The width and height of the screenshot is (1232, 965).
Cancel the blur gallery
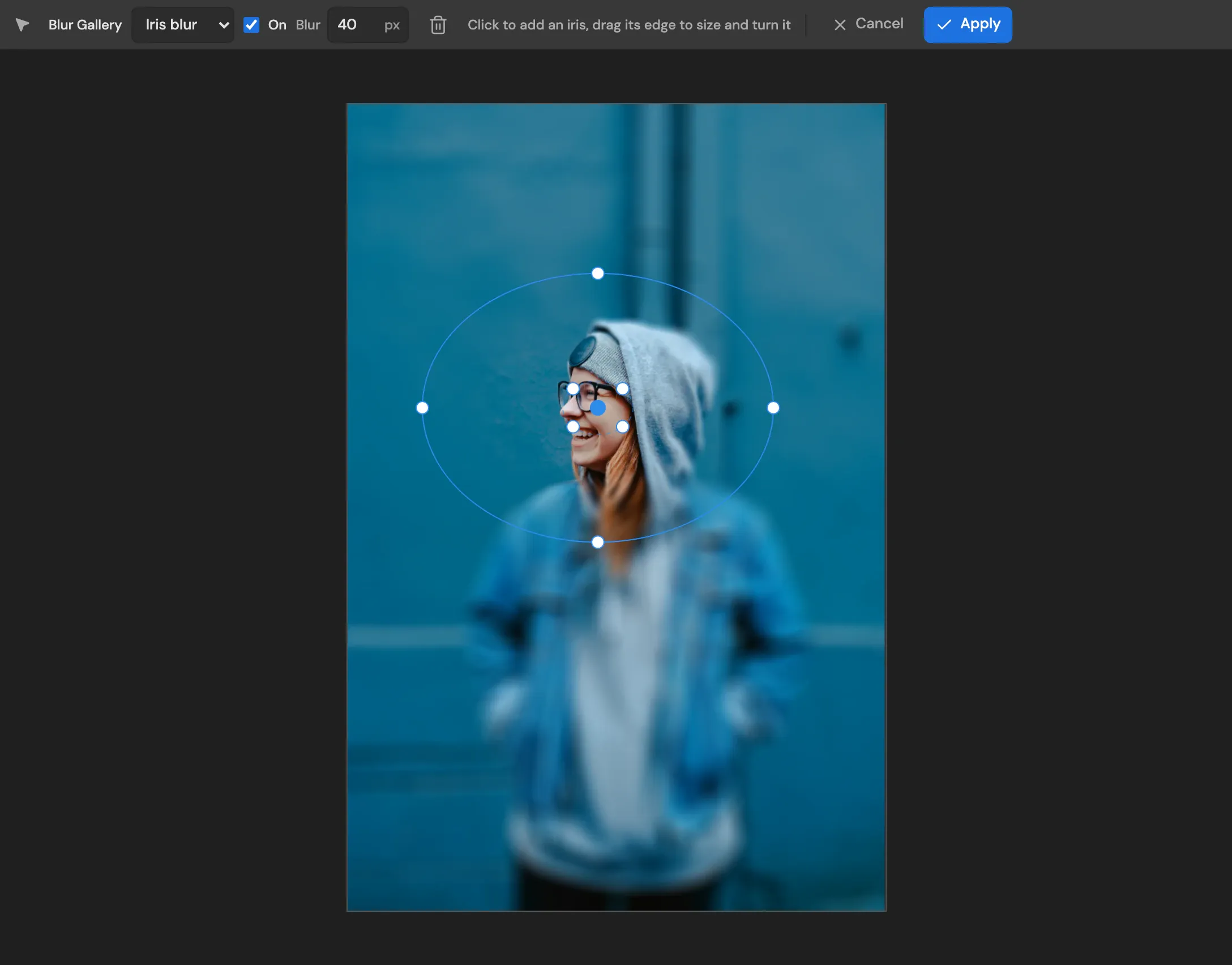pyautogui.click(x=869, y=24)
